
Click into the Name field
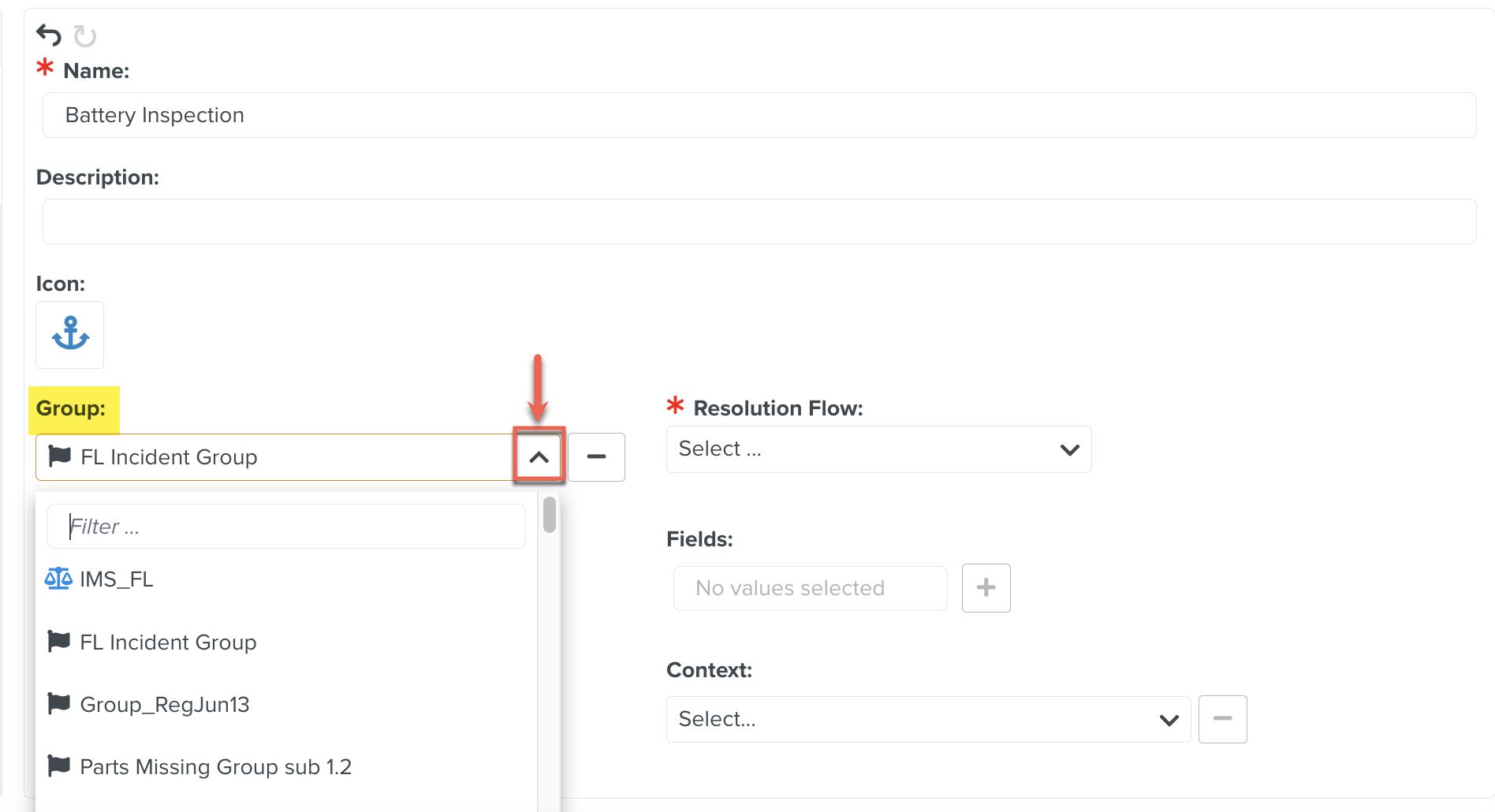pyautogui.click(x=759, y=115)
